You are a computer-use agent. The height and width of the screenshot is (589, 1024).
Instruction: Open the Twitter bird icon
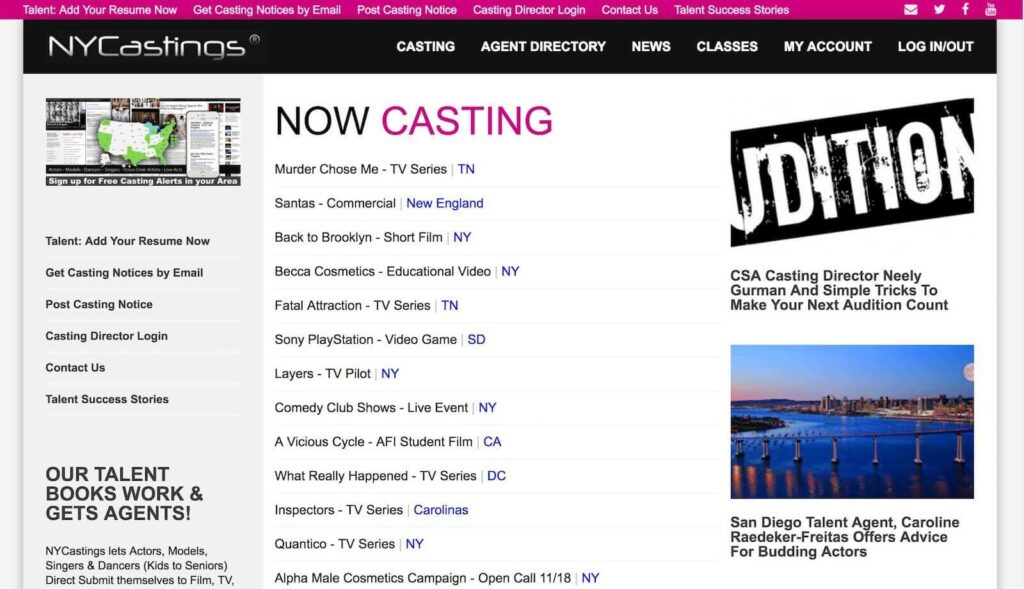tap(938, 10)
